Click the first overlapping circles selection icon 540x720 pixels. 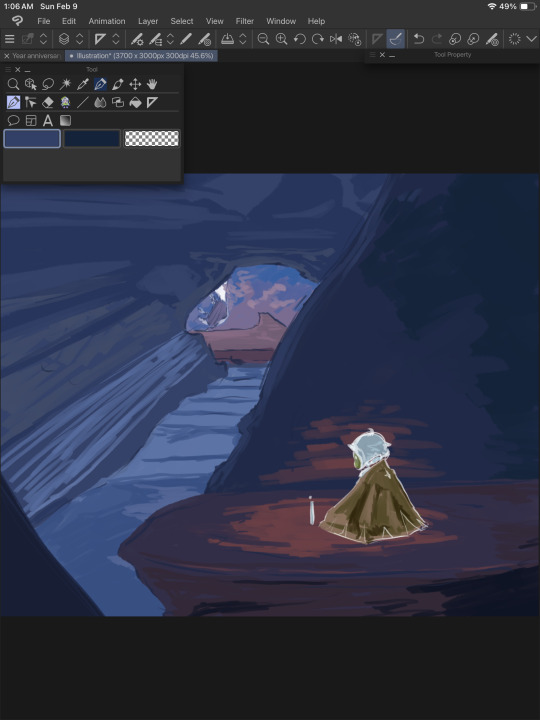click(x=455, y=39)
